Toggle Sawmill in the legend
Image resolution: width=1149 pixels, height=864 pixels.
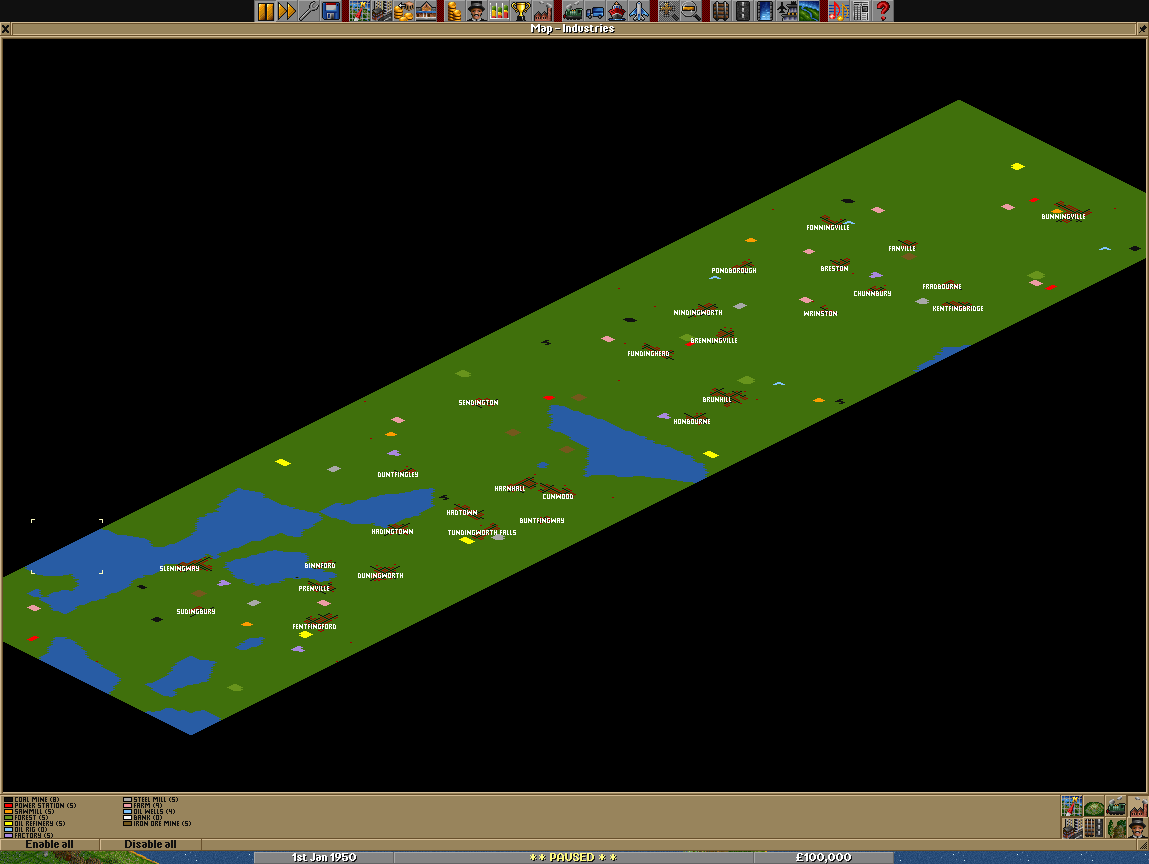(29, 811)
